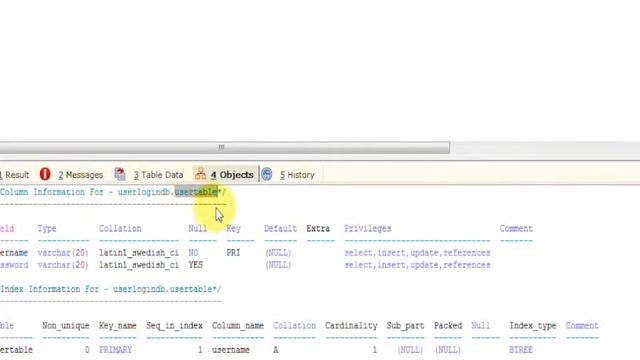
Task: Click privileges text in the username row
Action: pyautogui.click(x=417, y=253)
